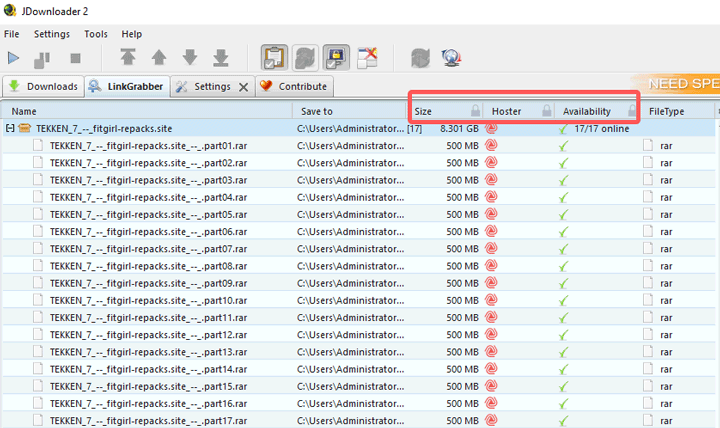Click rar filetype icon in part14.rar row
Image resolution: width=720 pixels, height=428 pixels.
pos(648,369)
